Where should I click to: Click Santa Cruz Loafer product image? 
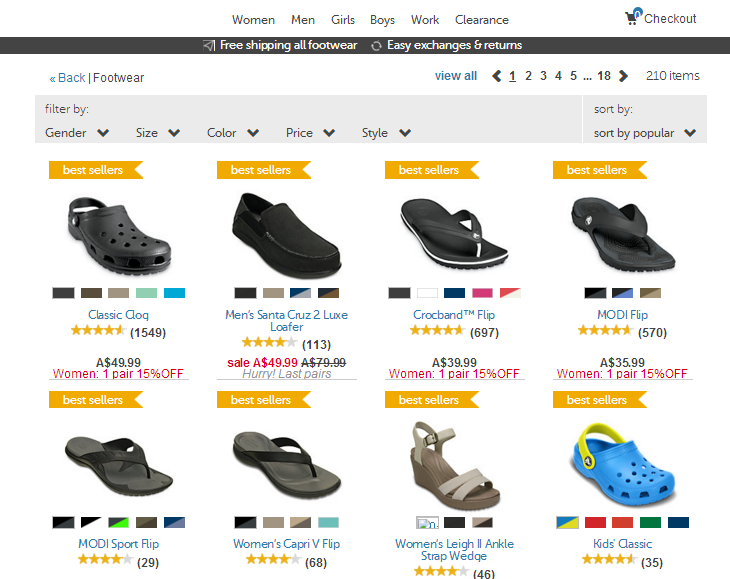tap(286, 235)
